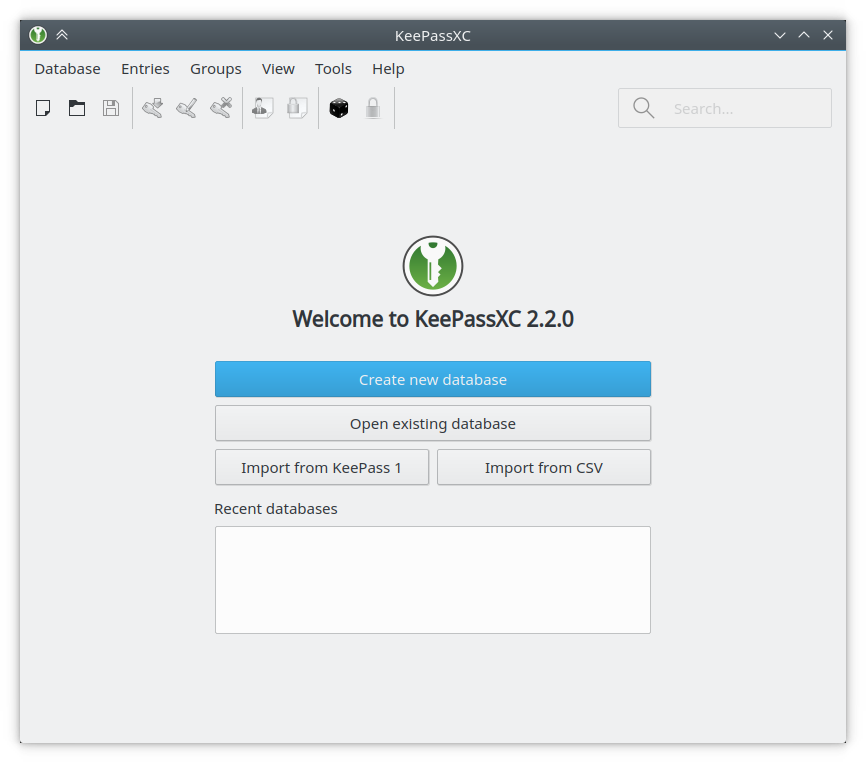Click the search magnifier icon
The height and width of the screenshot is (763, 866).
pos(643,108)
